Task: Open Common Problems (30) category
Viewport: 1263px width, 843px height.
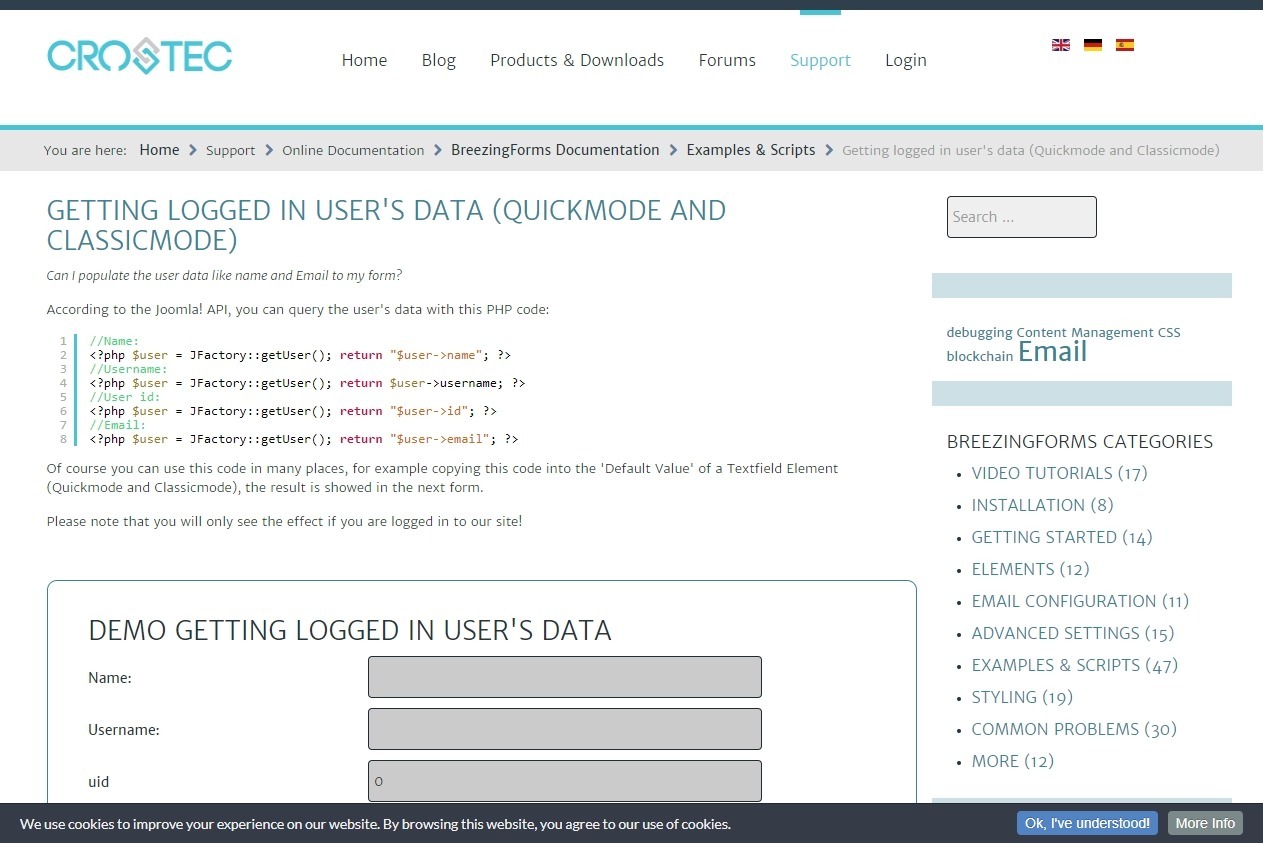Action: click(x=1074, y=729)
